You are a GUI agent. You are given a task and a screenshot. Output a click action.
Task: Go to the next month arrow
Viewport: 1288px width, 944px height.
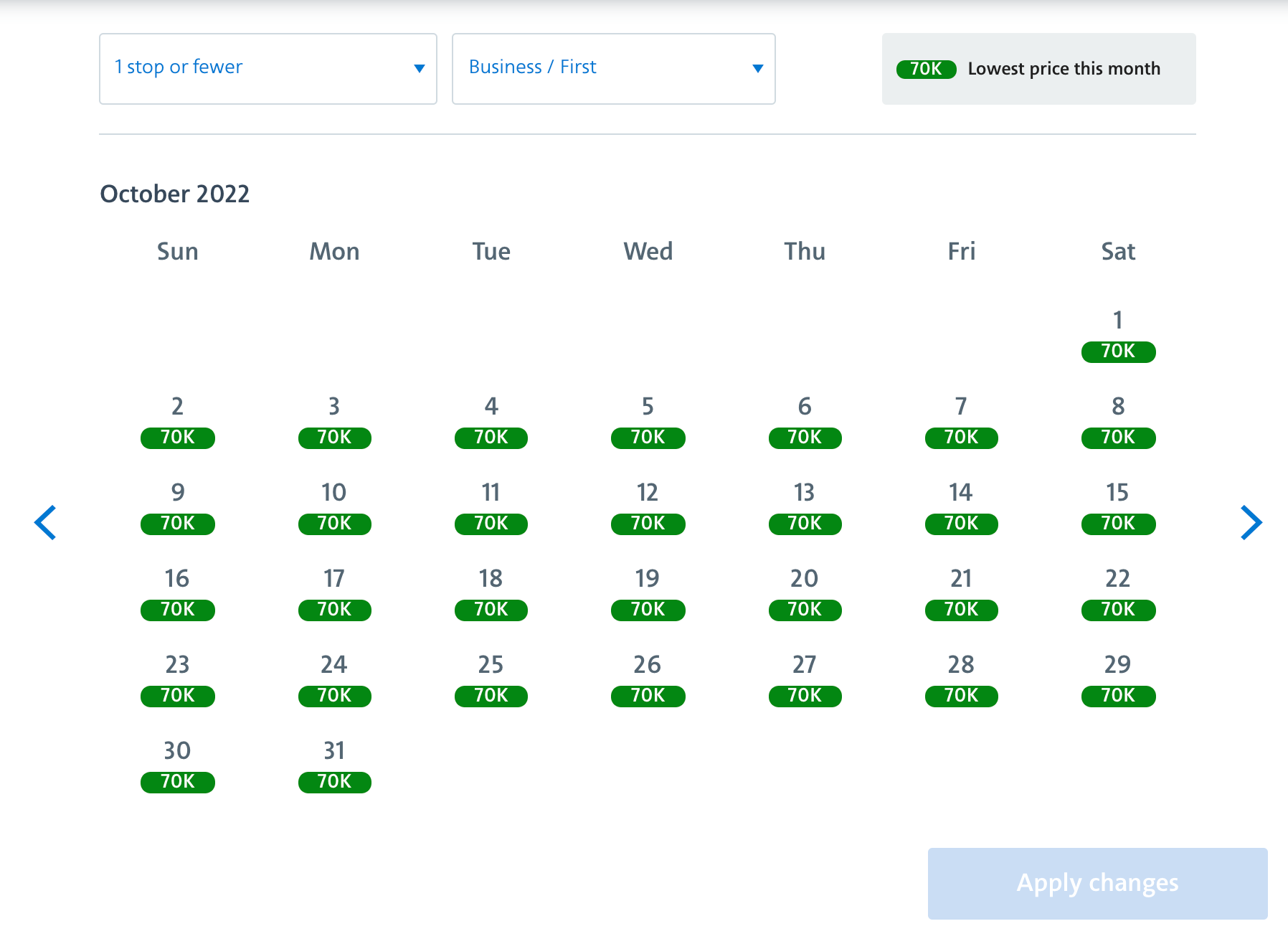pos(1251,522)
